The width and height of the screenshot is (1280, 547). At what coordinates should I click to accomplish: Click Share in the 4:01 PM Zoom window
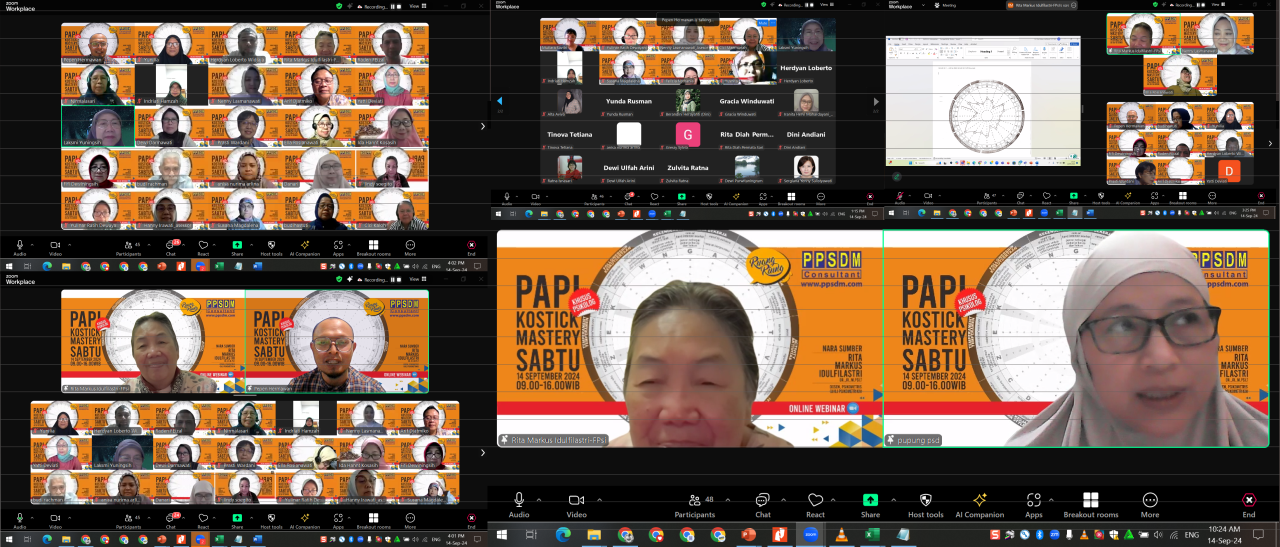coord(236,521)
